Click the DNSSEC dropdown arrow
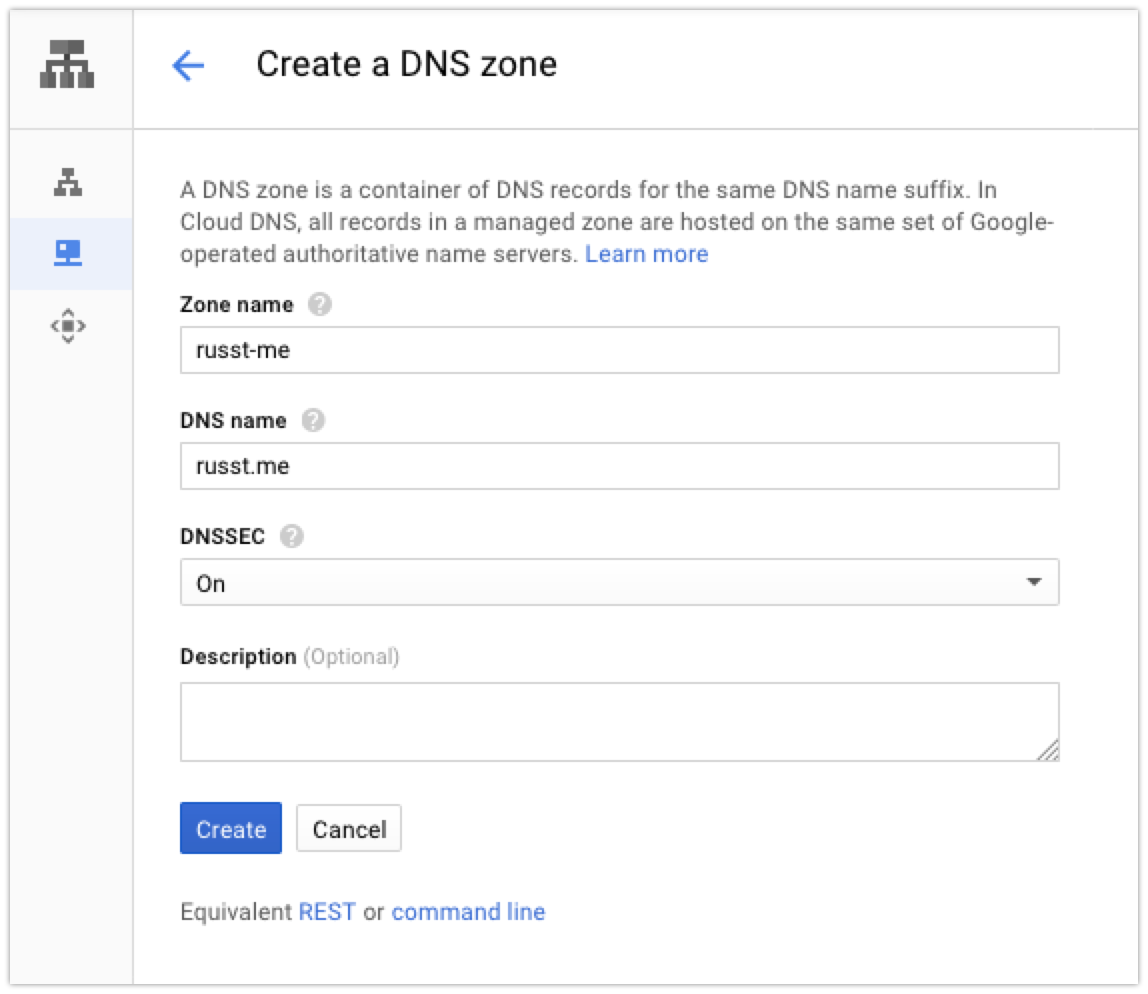The height and width of the screenshot is (994, 1148). click(1034, 583)
